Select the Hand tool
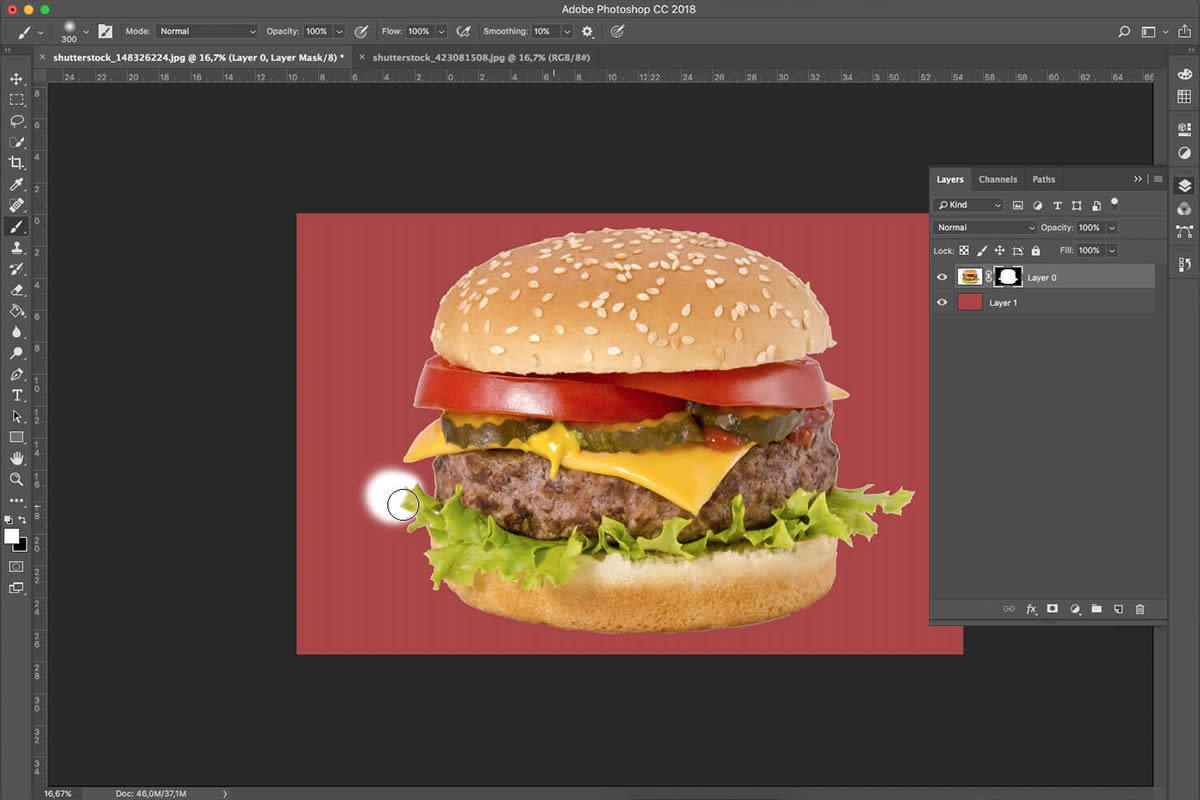The width and height of the screenshot is (1200, 800). (16, 459)
